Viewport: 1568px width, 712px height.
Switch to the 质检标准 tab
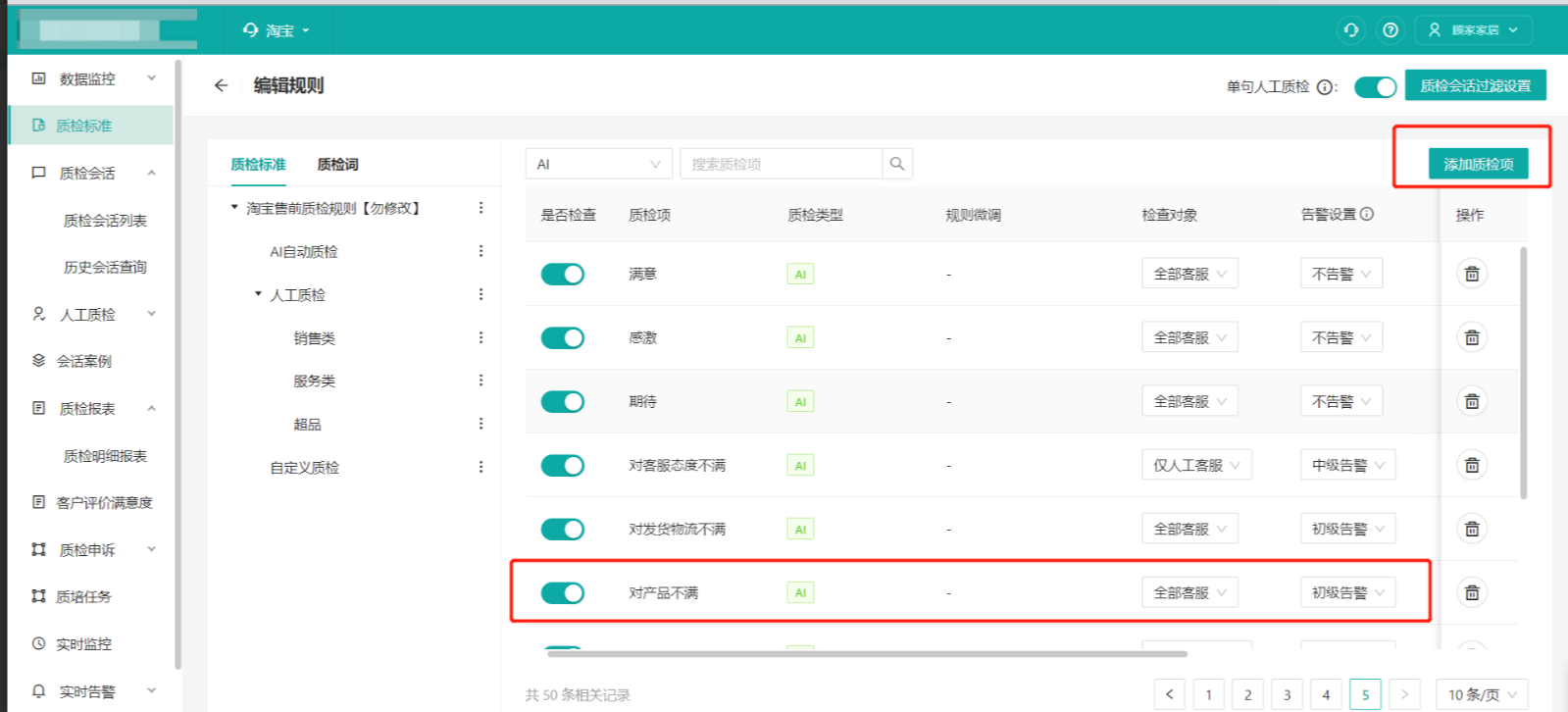[x=258, y=164]
